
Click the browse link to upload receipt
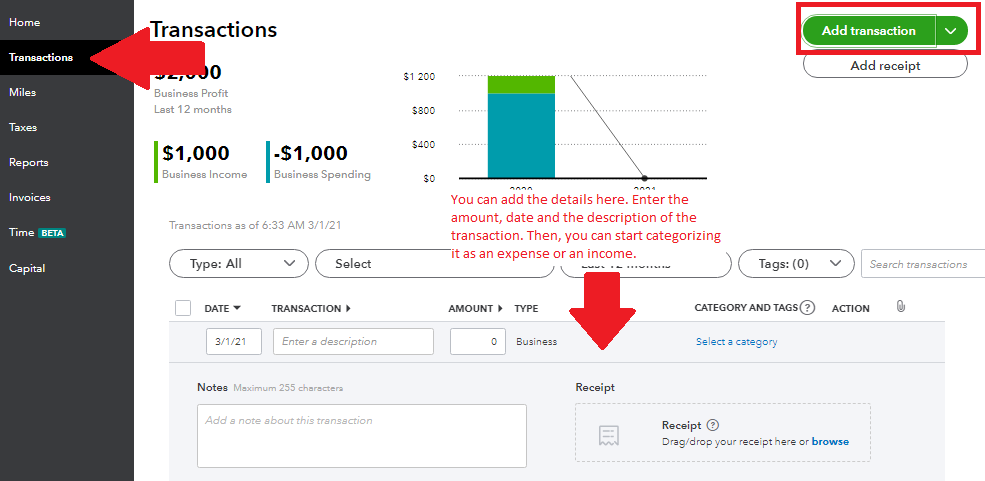point(830,441)
